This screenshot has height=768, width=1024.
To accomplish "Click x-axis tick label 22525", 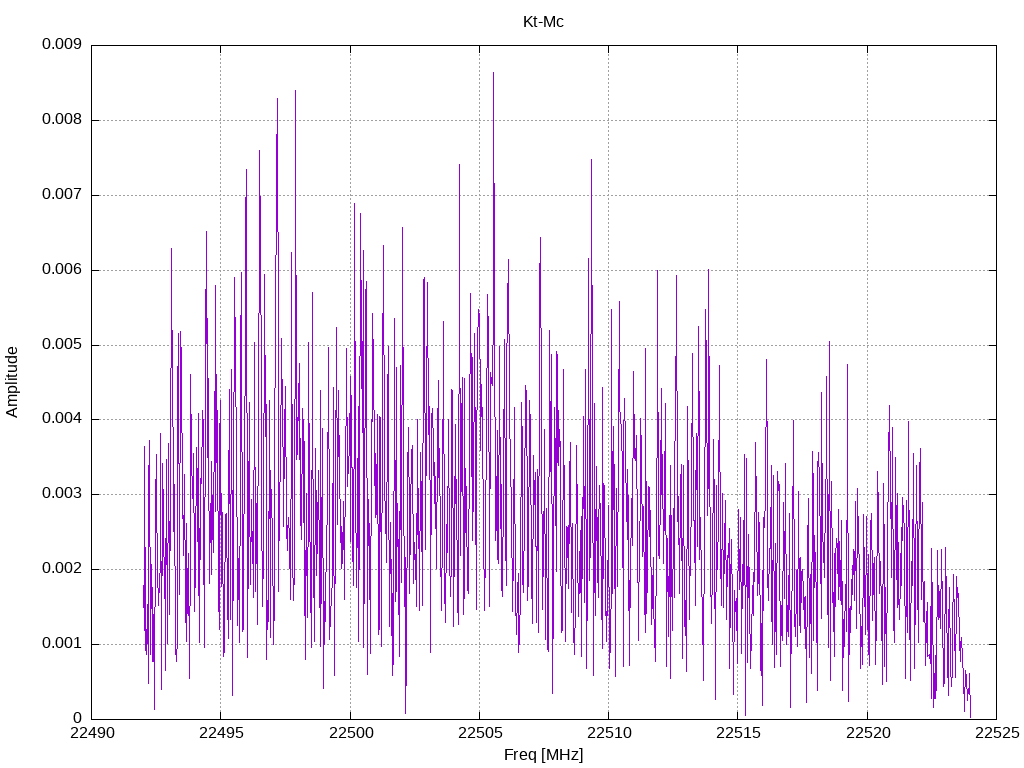I will tap(997, 733).
